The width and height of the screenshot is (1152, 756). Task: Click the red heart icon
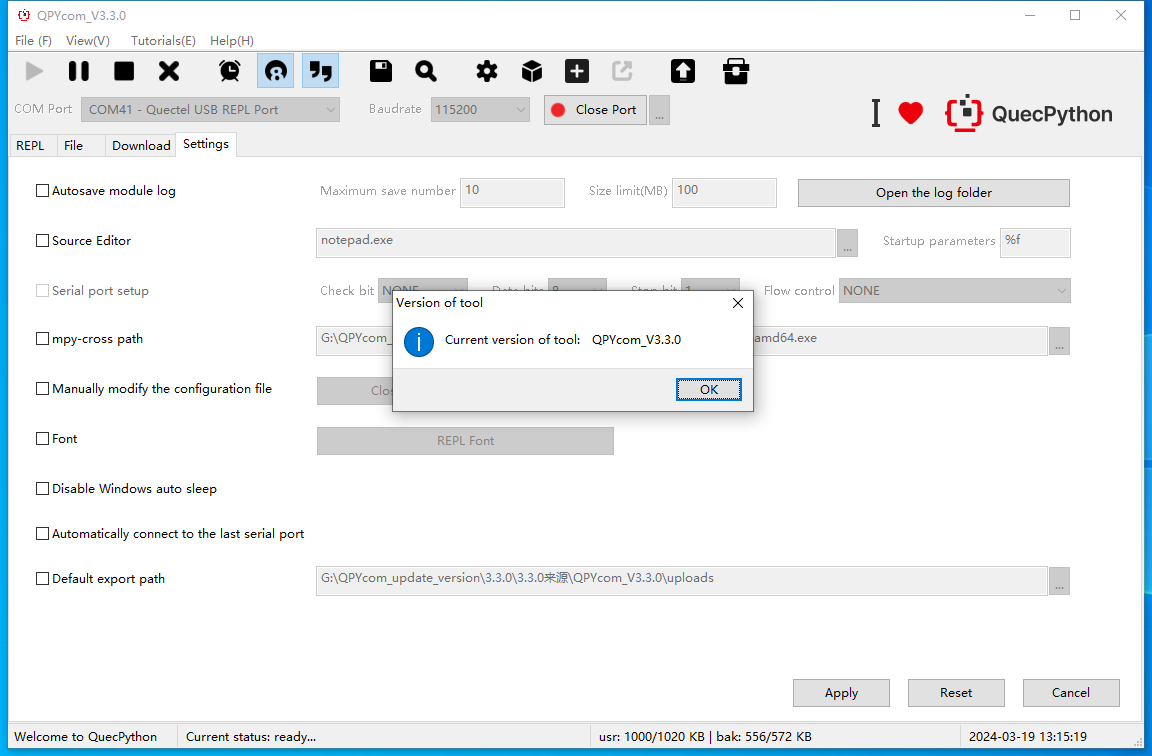[910, 113]
